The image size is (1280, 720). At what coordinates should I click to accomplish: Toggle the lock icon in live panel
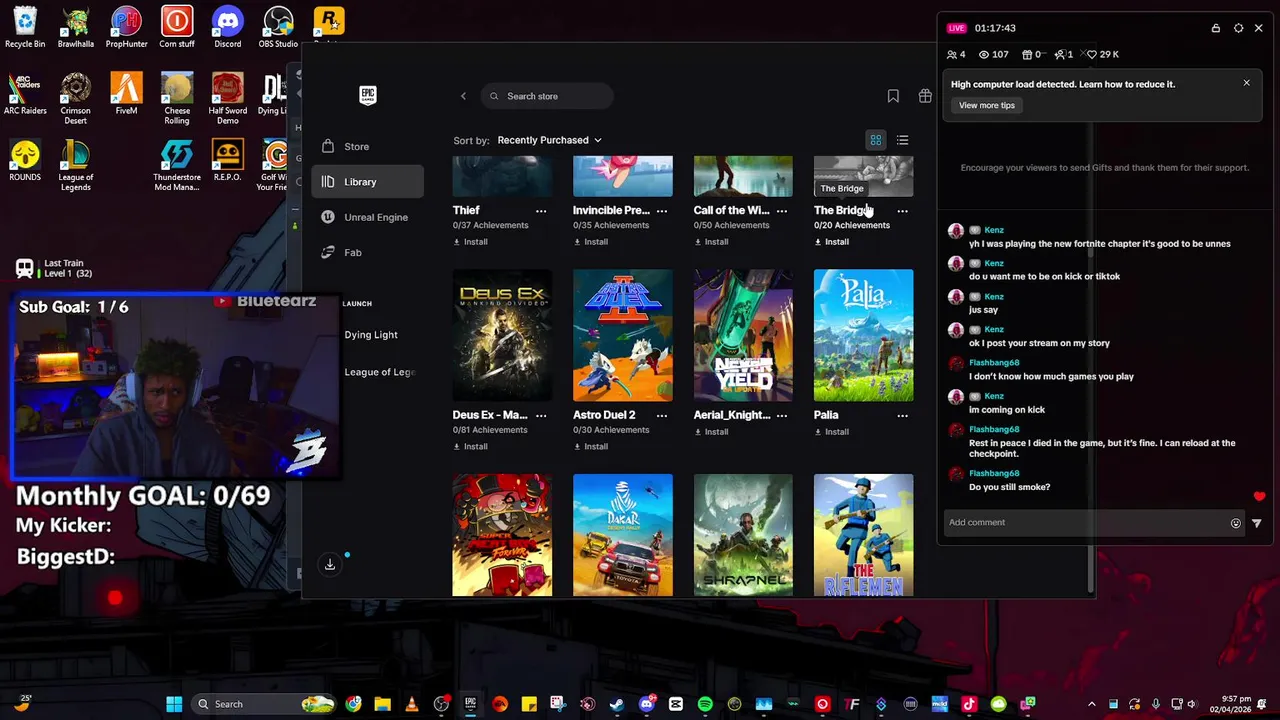[x=1215, y=28]
